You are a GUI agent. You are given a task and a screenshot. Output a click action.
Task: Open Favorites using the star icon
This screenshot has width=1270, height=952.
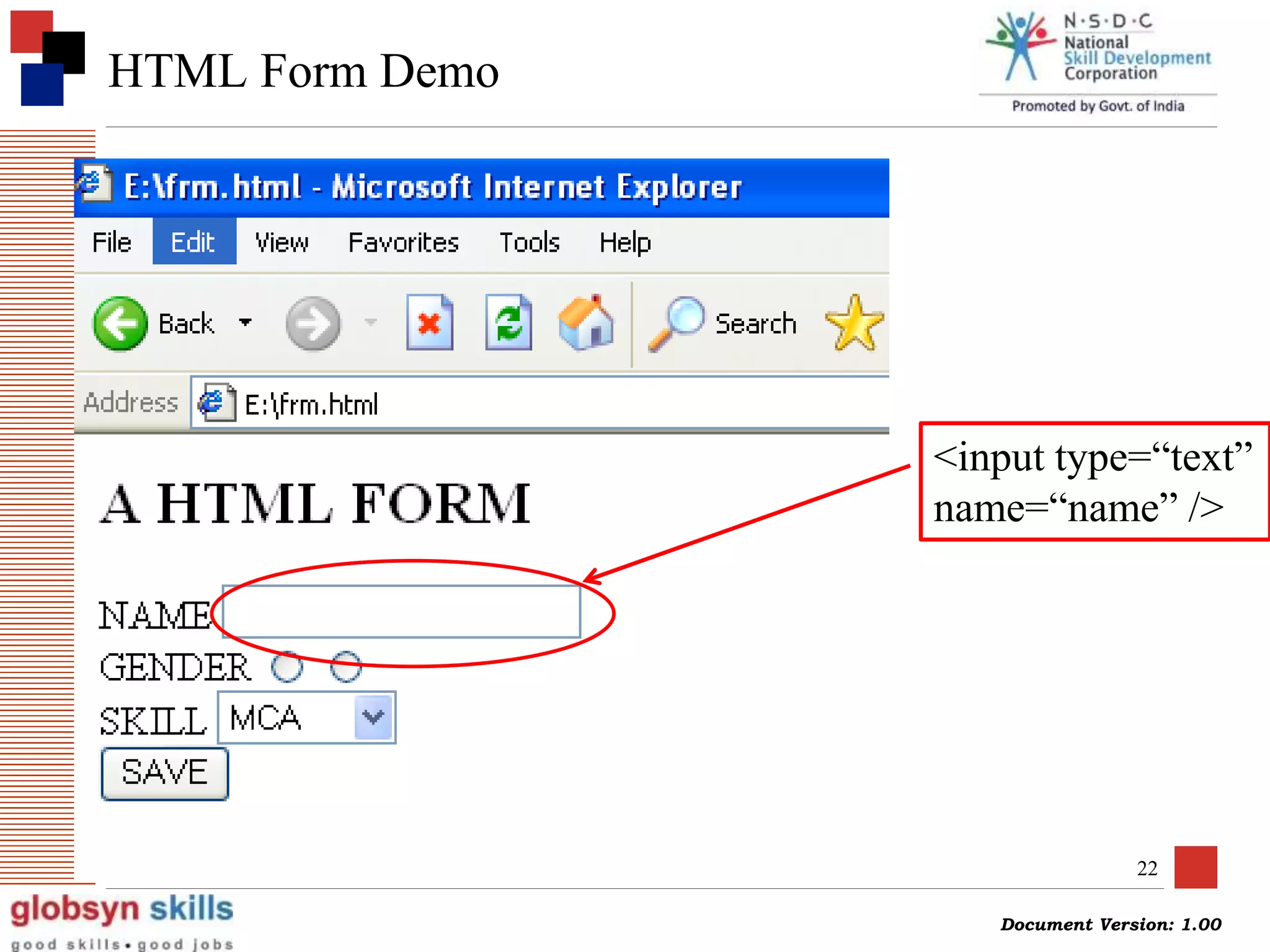click(x=855, y=324)
